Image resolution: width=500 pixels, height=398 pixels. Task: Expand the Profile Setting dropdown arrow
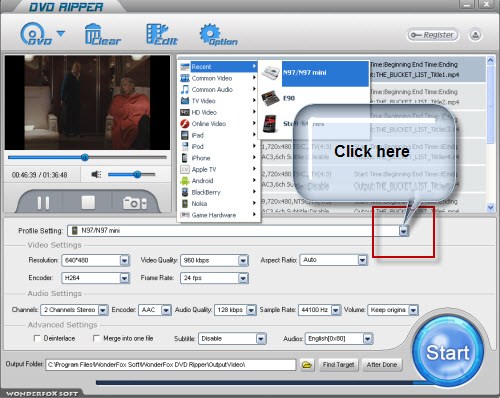(403, 231)
